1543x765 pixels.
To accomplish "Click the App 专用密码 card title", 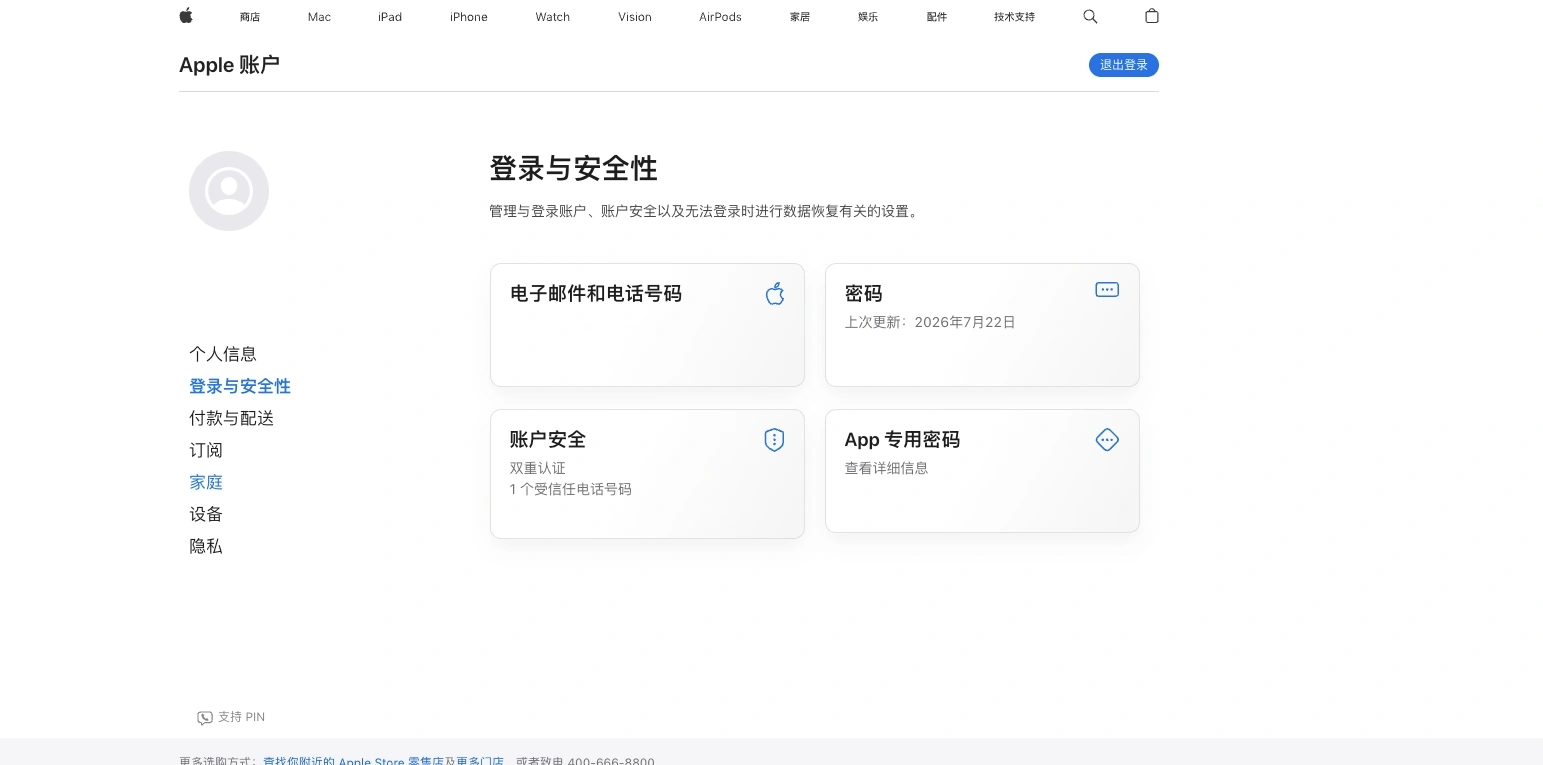I will pyautogui.click(x=902, y=440).
